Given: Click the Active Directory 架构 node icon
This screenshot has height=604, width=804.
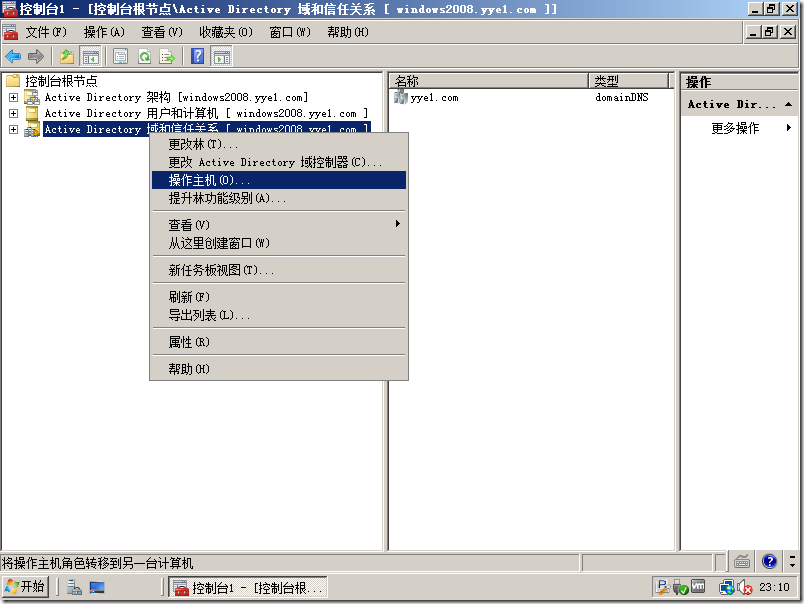Looking at the screenshot, I should [x=32, y=97].
